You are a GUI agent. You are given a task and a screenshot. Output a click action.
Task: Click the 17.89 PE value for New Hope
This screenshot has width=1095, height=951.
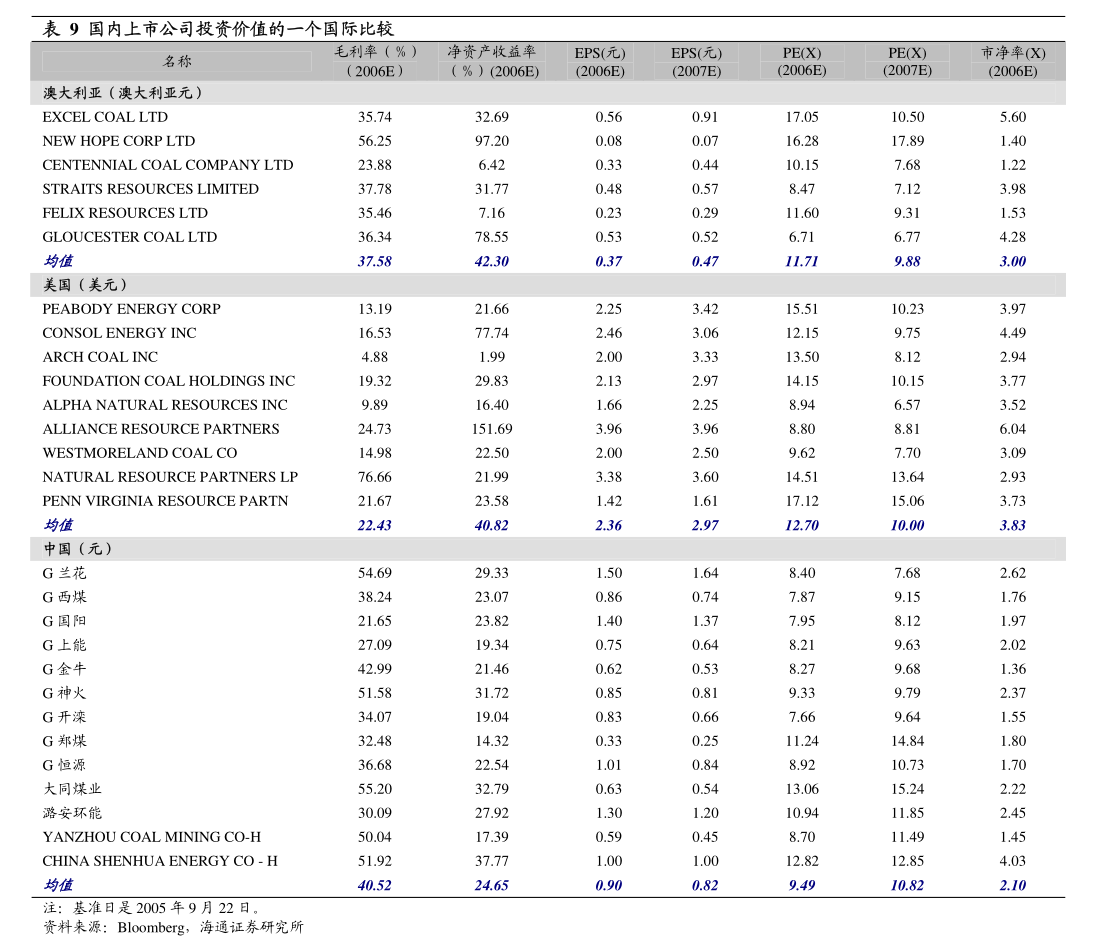(x=907, y=141)
